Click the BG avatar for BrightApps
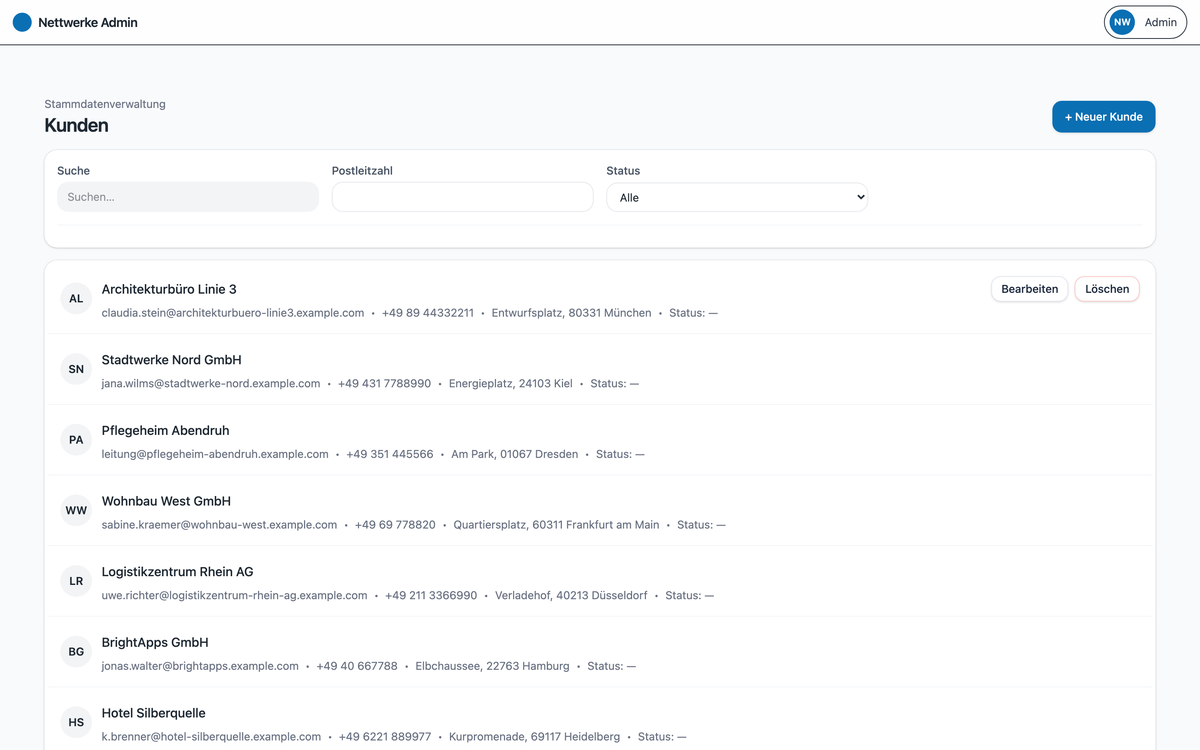Image resolution: width=1200 pixels, height=750 pixels. pos(76,652)
